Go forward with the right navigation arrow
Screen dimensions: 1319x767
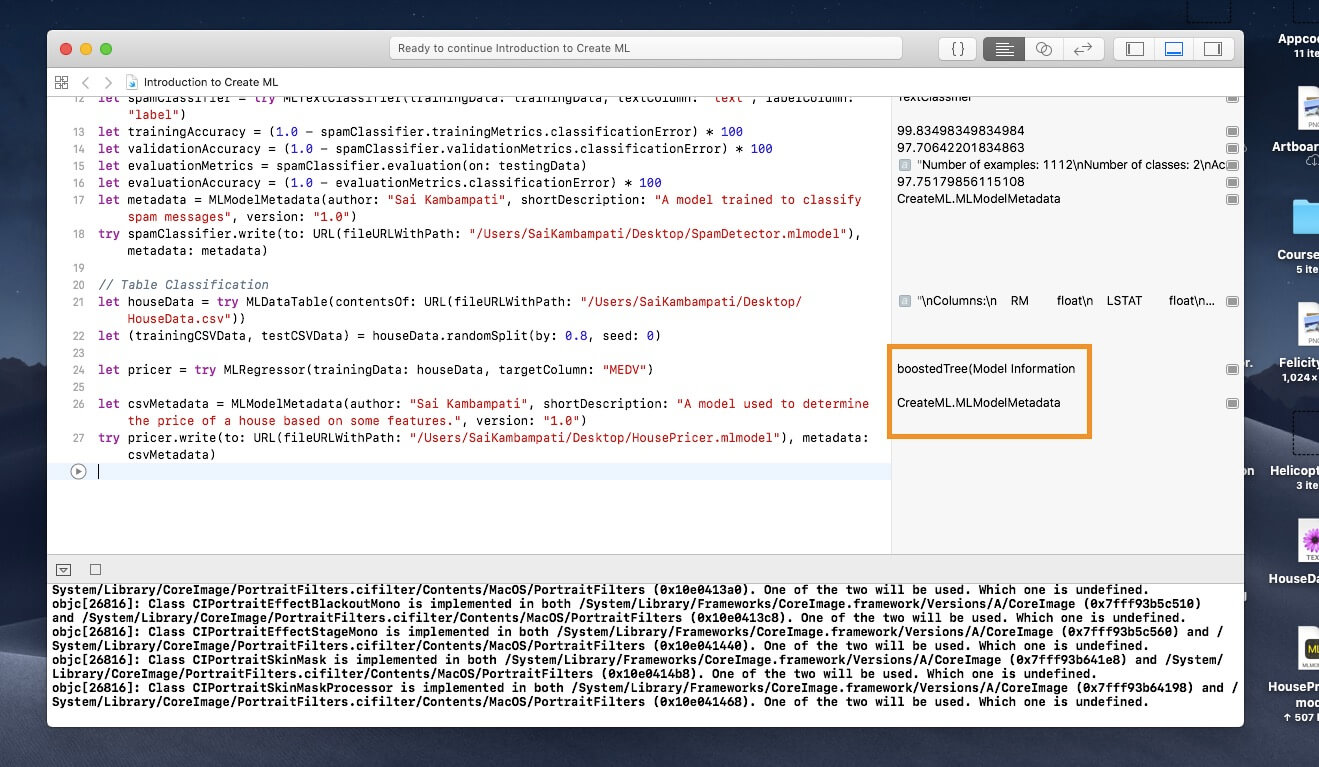pos(108,82)
